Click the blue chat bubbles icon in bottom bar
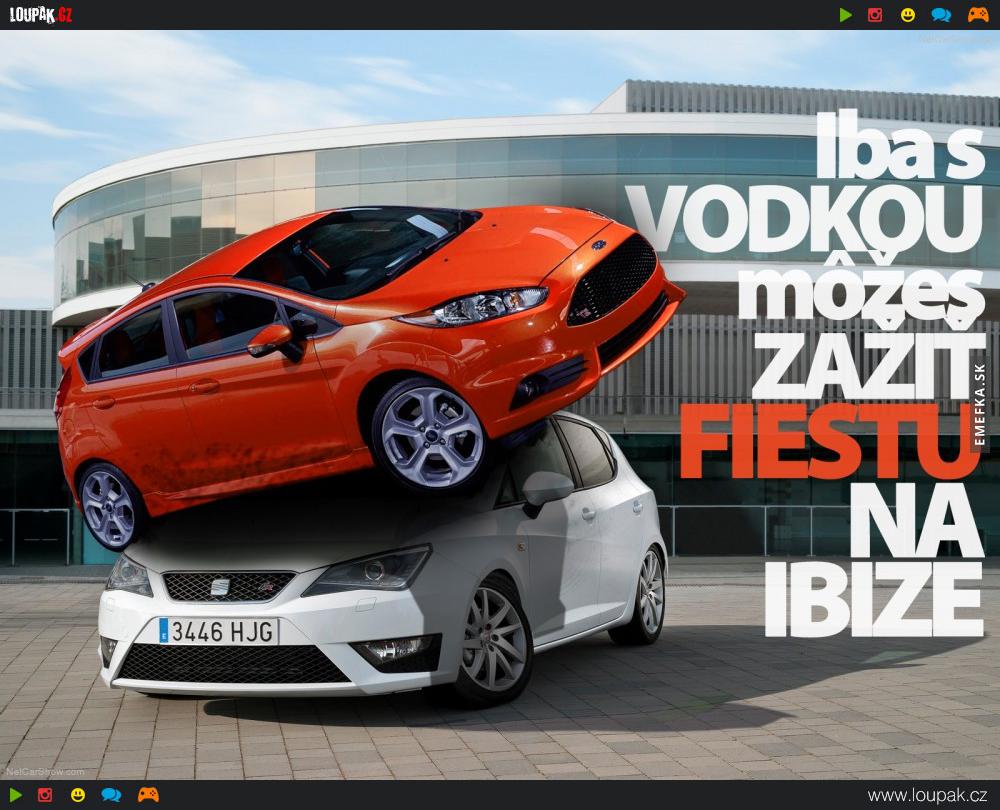The width and height of the screenshot is (1000, 810). (x=111, y=795)
